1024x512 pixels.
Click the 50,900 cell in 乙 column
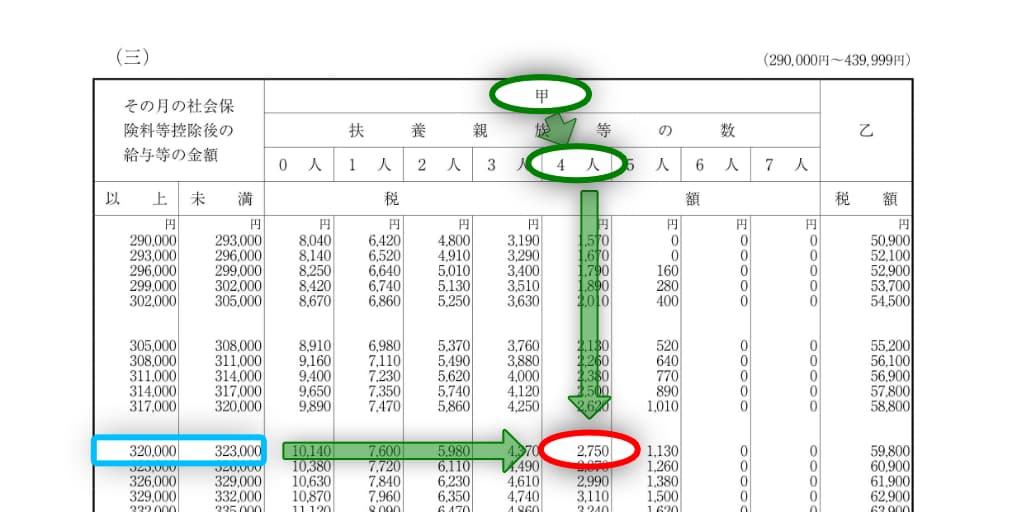pos(890,240)
